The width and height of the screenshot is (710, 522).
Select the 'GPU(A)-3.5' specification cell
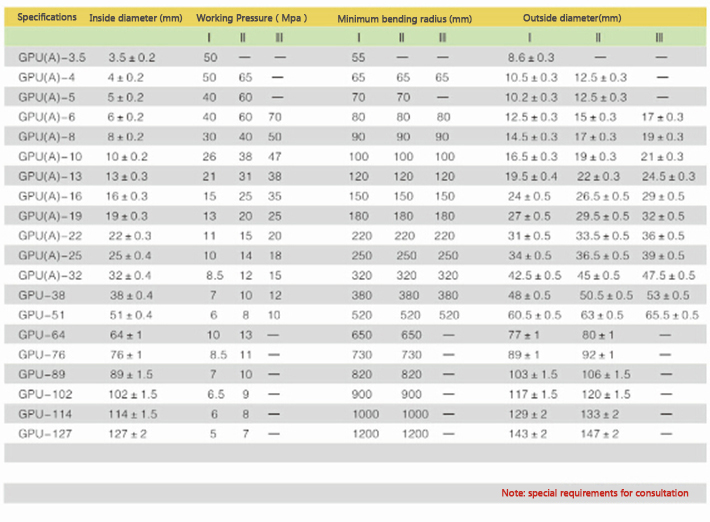tap(52, 57)
